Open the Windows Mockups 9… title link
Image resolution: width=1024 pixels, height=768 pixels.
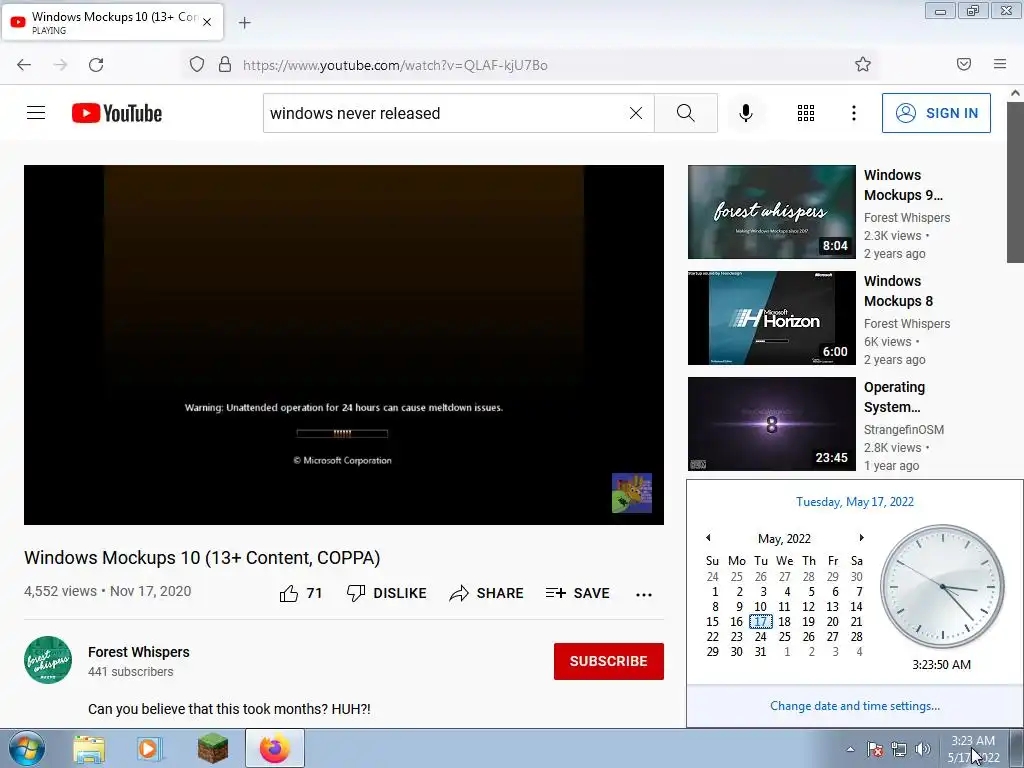903,185
